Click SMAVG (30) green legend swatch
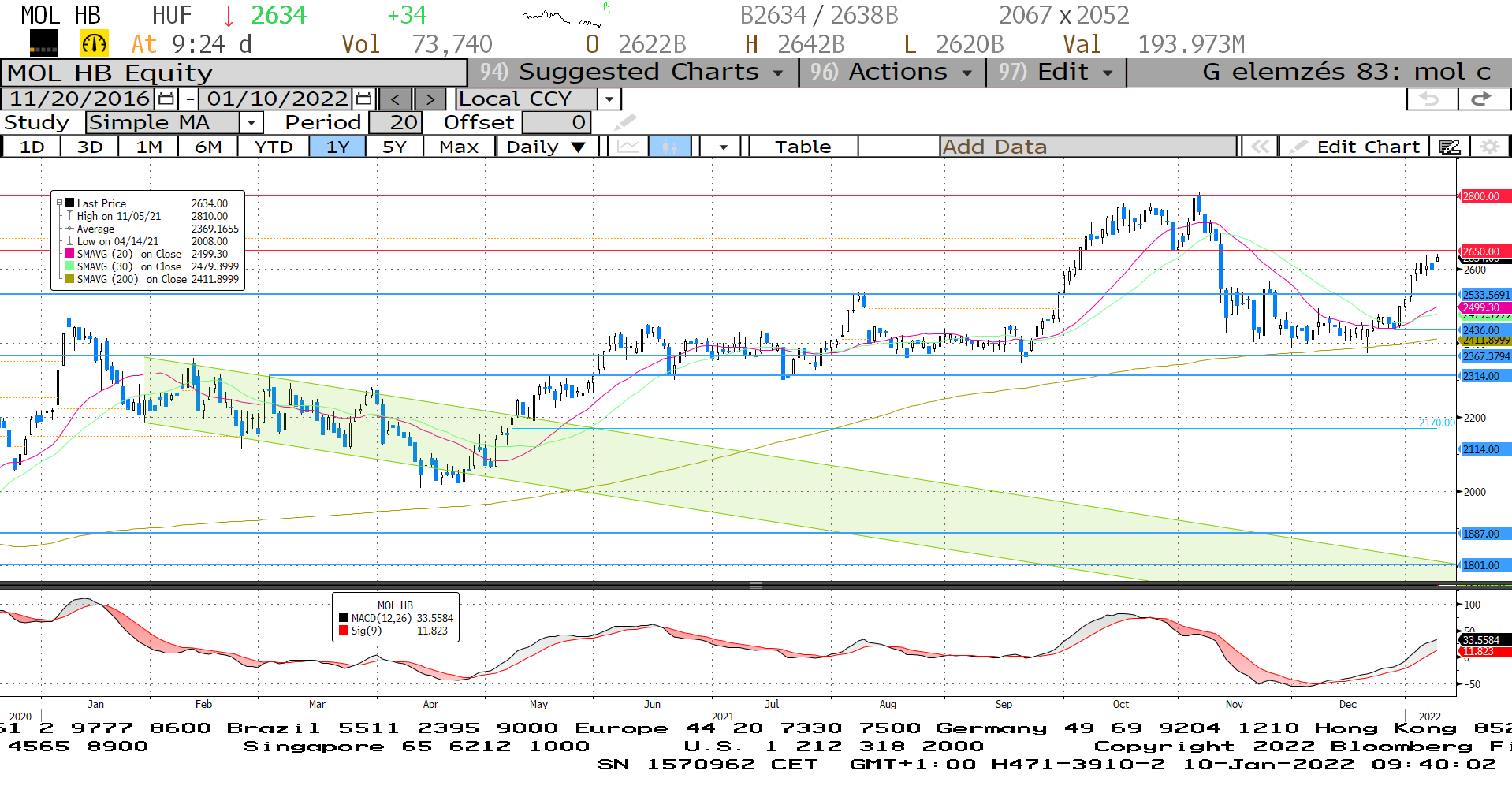1512x808 pixels. (x=69, y=266)
